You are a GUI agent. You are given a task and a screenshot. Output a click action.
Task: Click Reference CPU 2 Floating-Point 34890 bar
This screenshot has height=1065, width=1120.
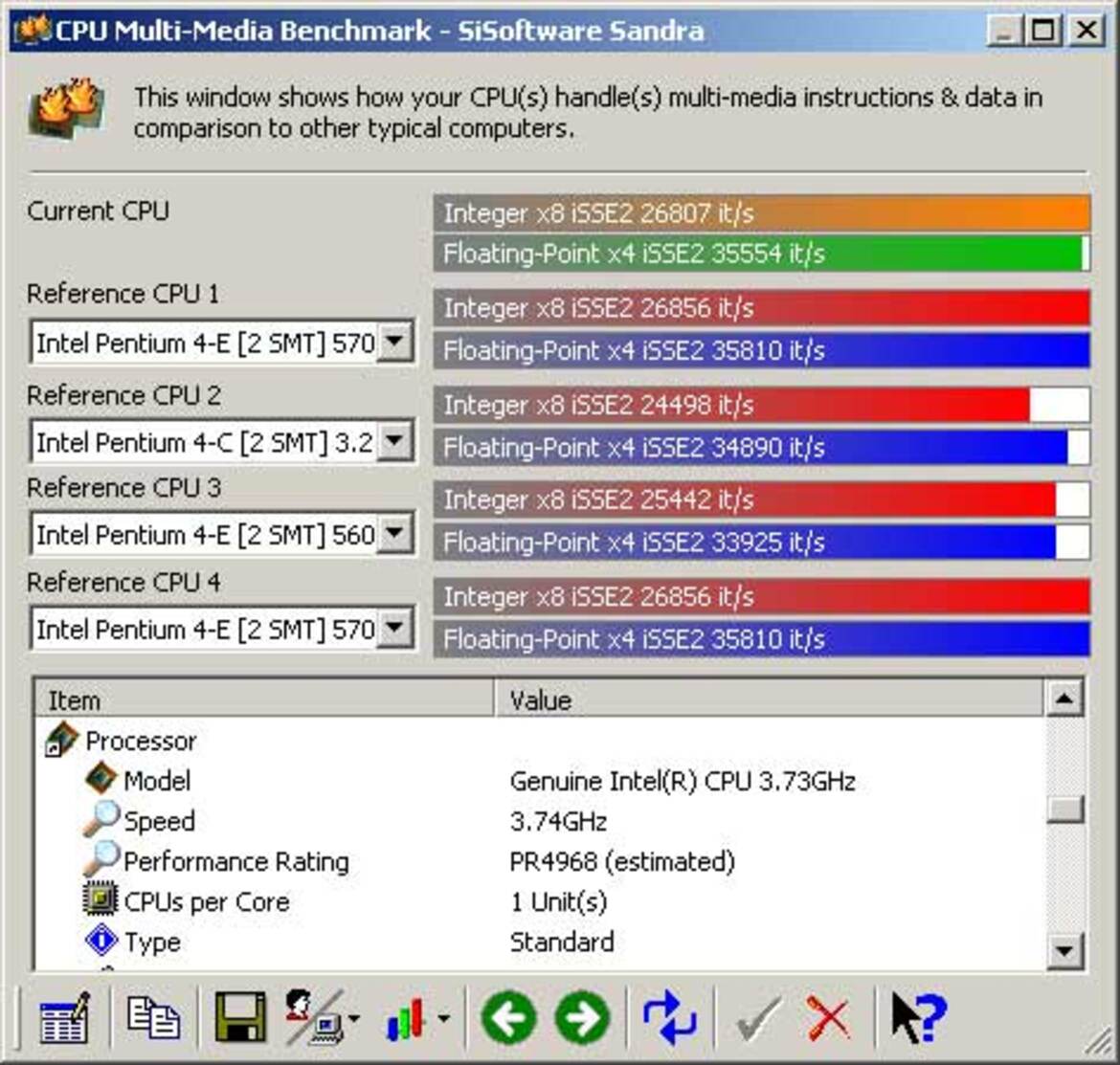coord(761,447)
